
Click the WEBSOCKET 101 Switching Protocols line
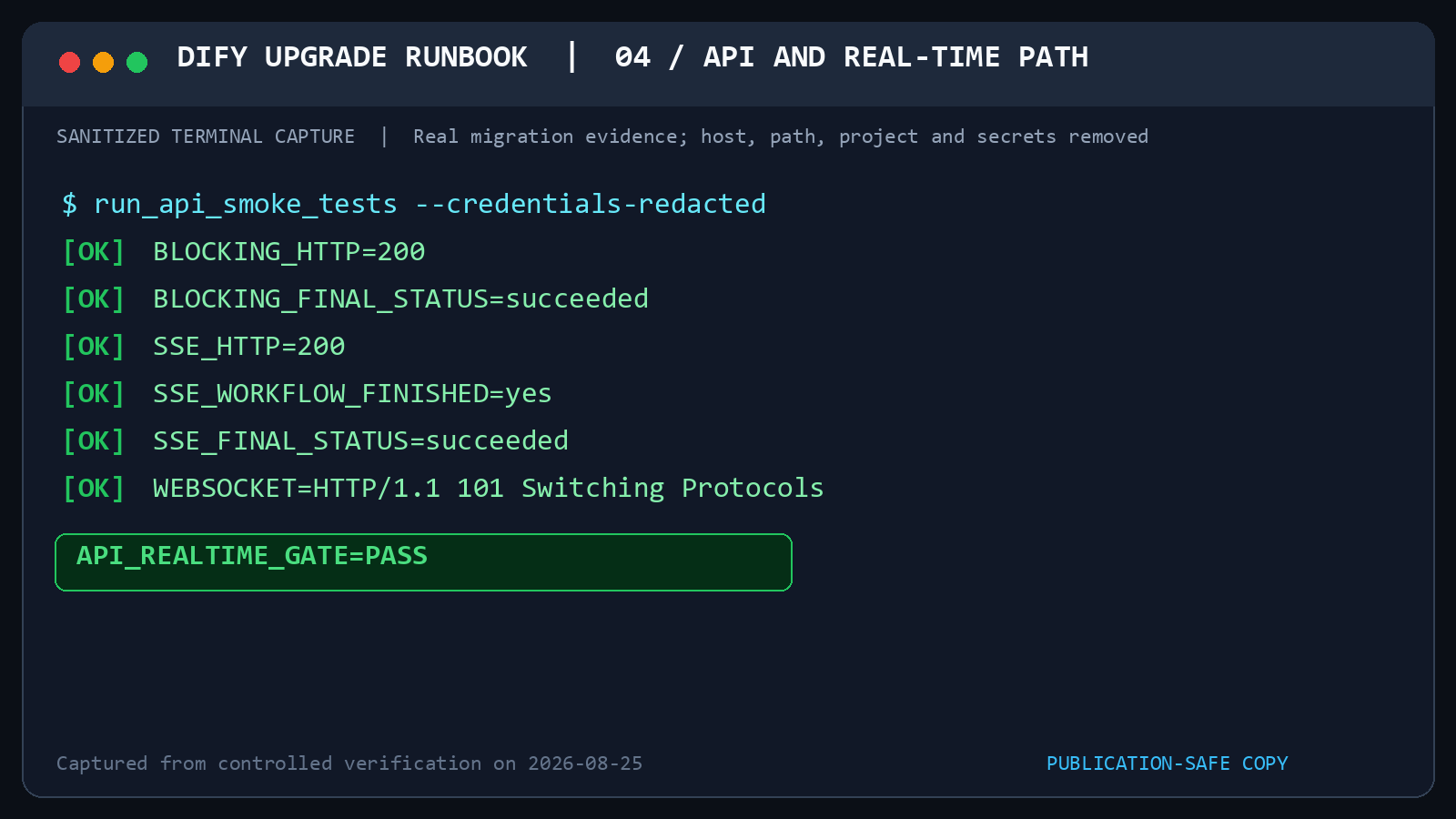pyautogui.click(x=443, y=488)
